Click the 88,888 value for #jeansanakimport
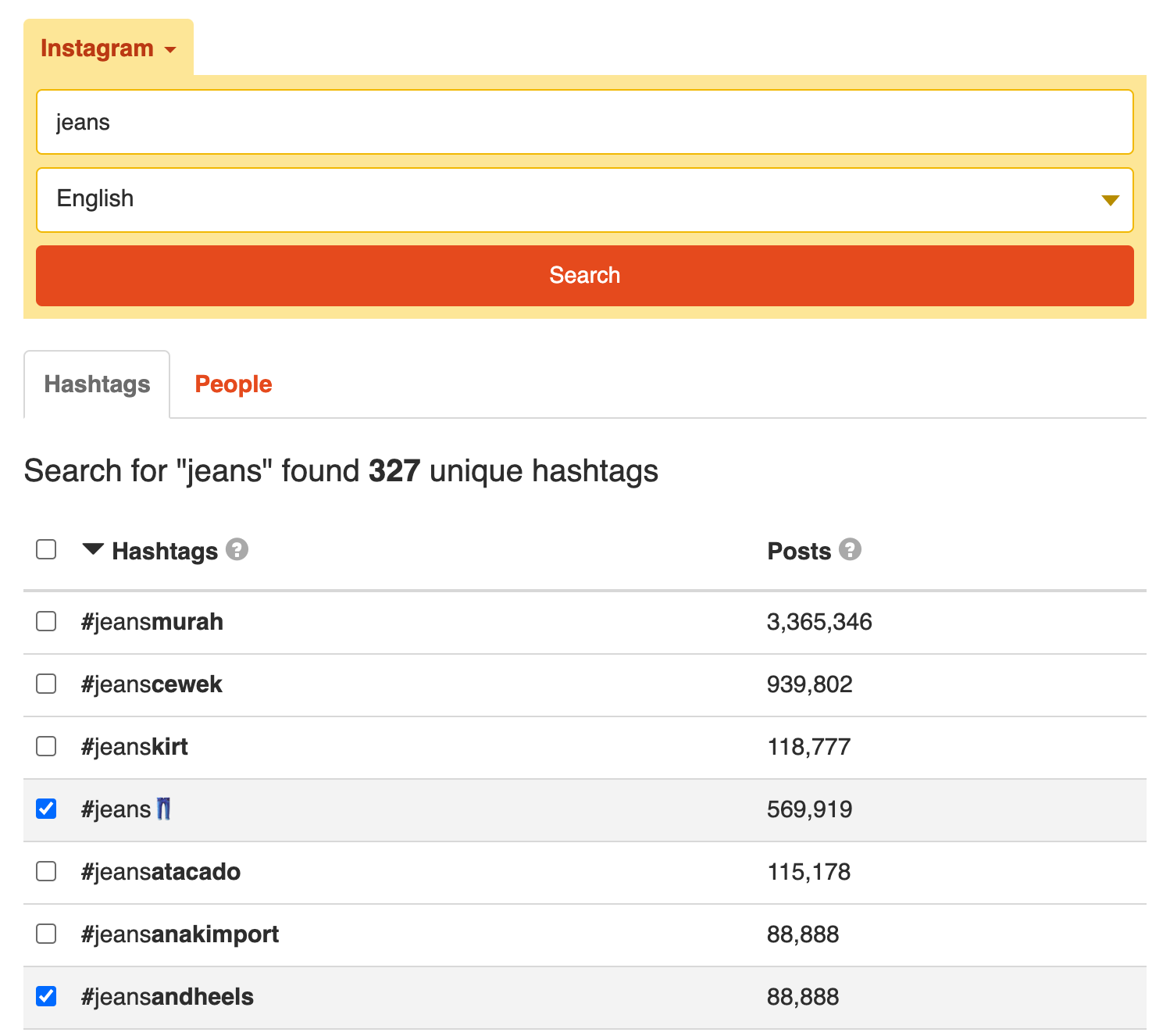 (x=803, y=934)
